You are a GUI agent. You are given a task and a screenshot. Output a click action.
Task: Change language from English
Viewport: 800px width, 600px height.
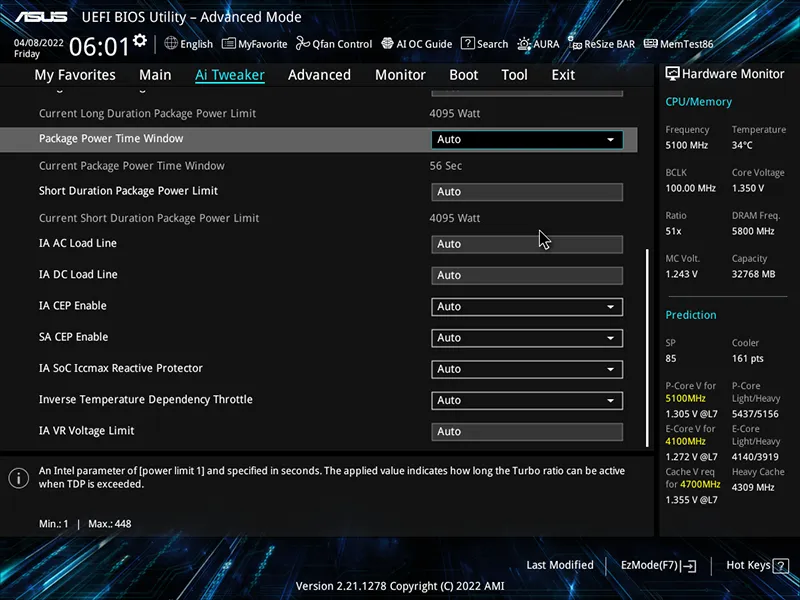[196, 44]
